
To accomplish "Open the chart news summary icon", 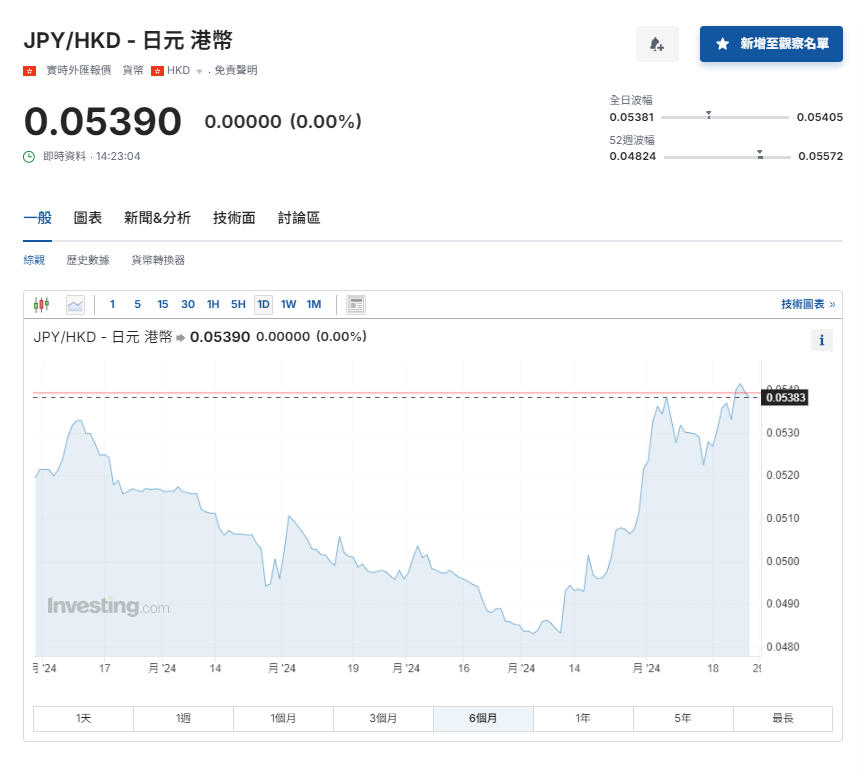I will click(356, 304).
